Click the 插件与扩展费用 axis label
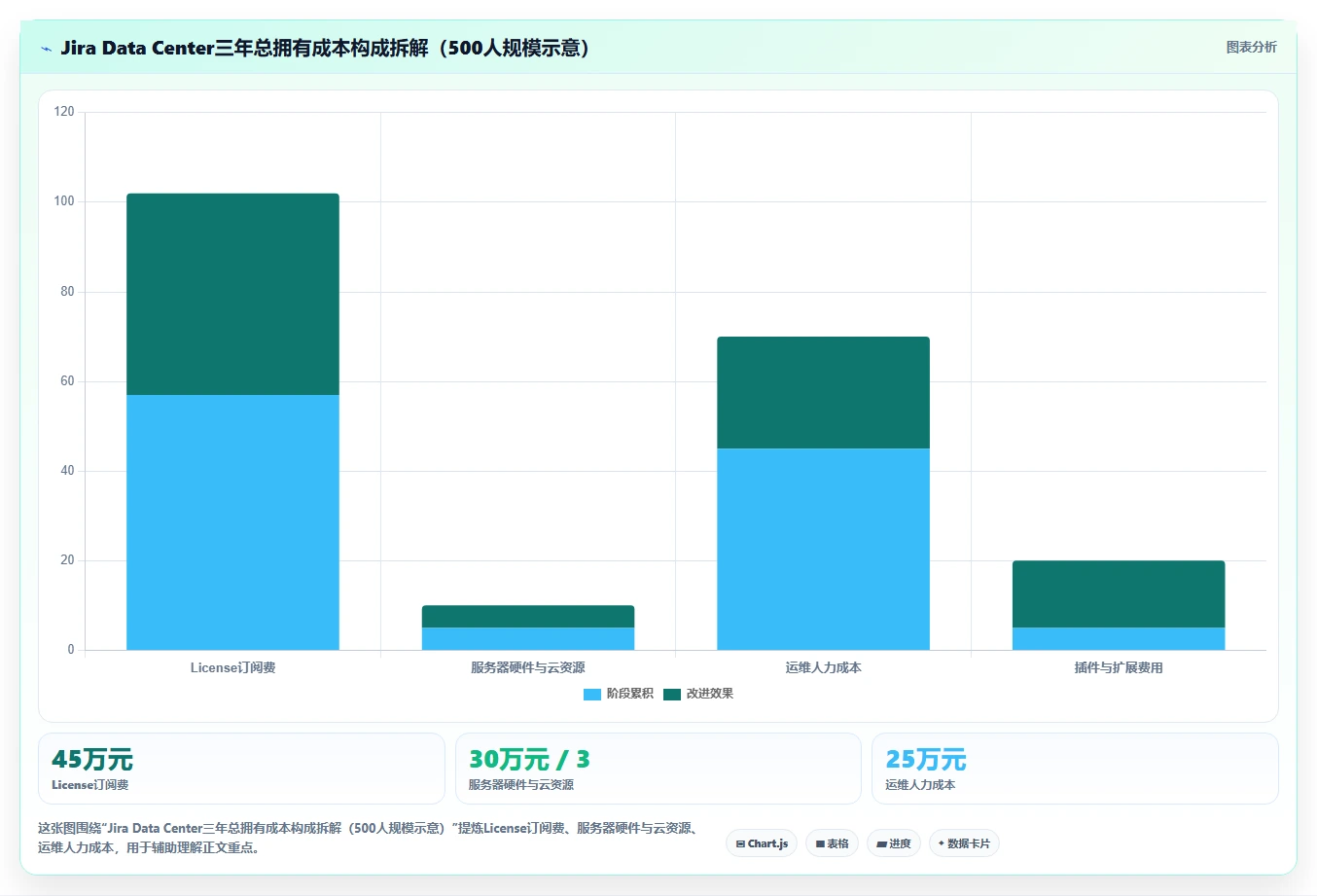The height and width of the screenshot is (896, 1317). click(x=1119, y=667)
